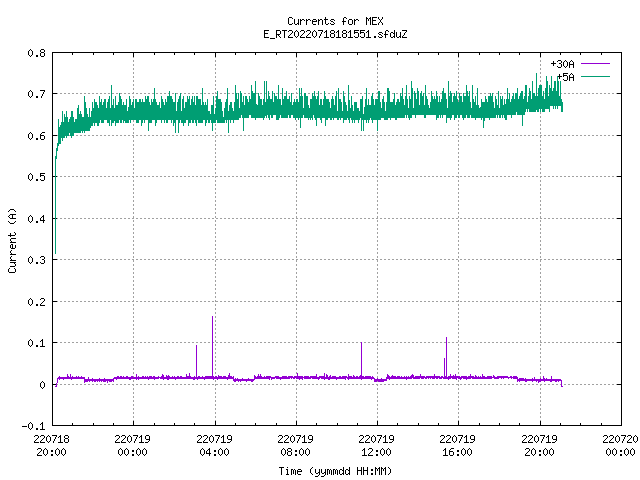The width and height of the screenshot is (640, 480).
Task: Click the 220719 00:00 x-axis tick label
Action: [x=133, y=446]
